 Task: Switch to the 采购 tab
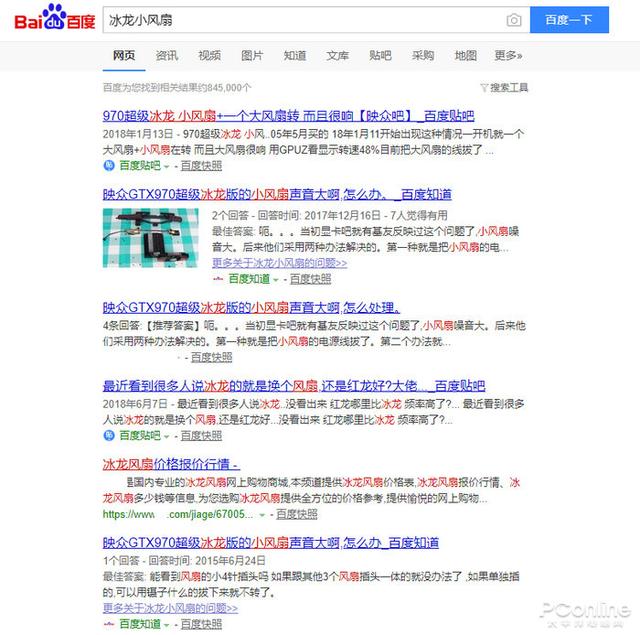coord(423,55)
